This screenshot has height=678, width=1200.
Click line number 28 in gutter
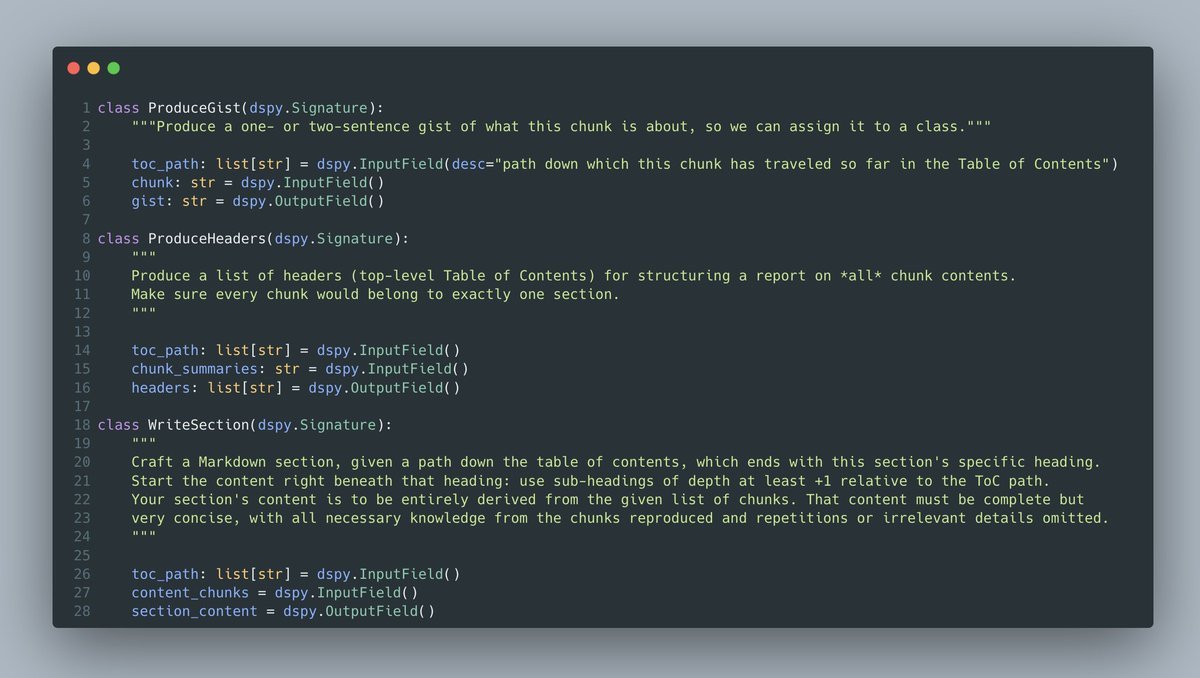82,611
